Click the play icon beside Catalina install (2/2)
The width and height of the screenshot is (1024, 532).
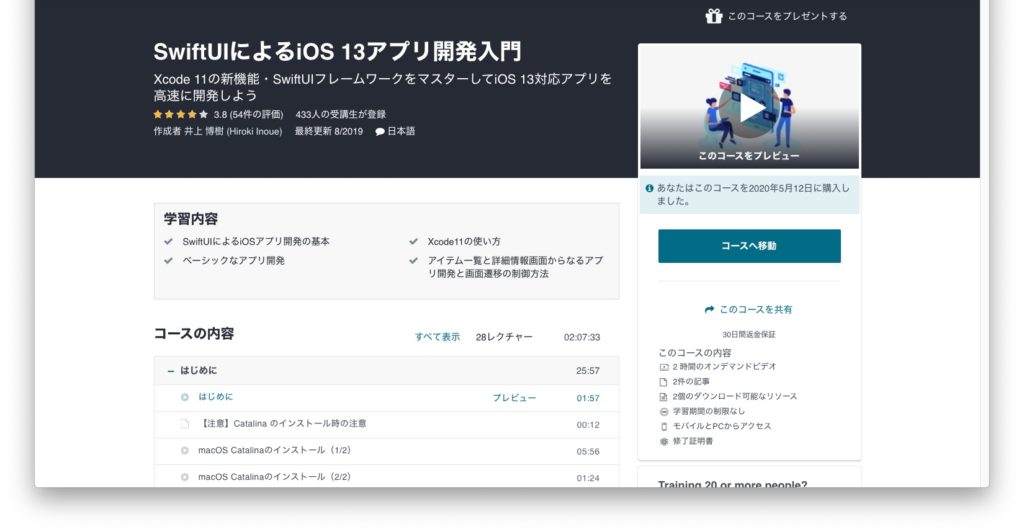point(185,478)
